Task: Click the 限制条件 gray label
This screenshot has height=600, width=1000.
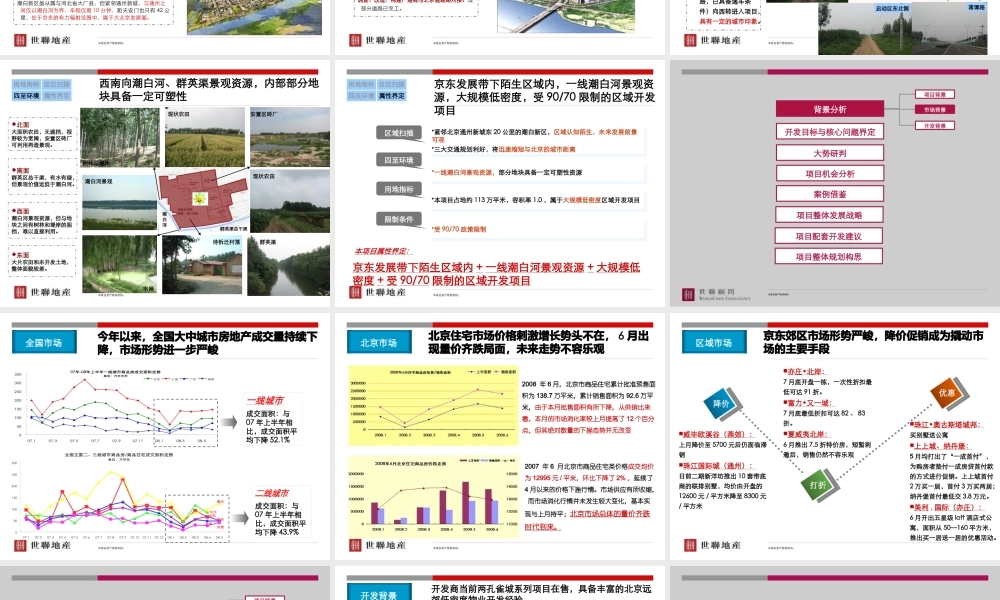Action: pyautogui.click(x=399, y=219)
